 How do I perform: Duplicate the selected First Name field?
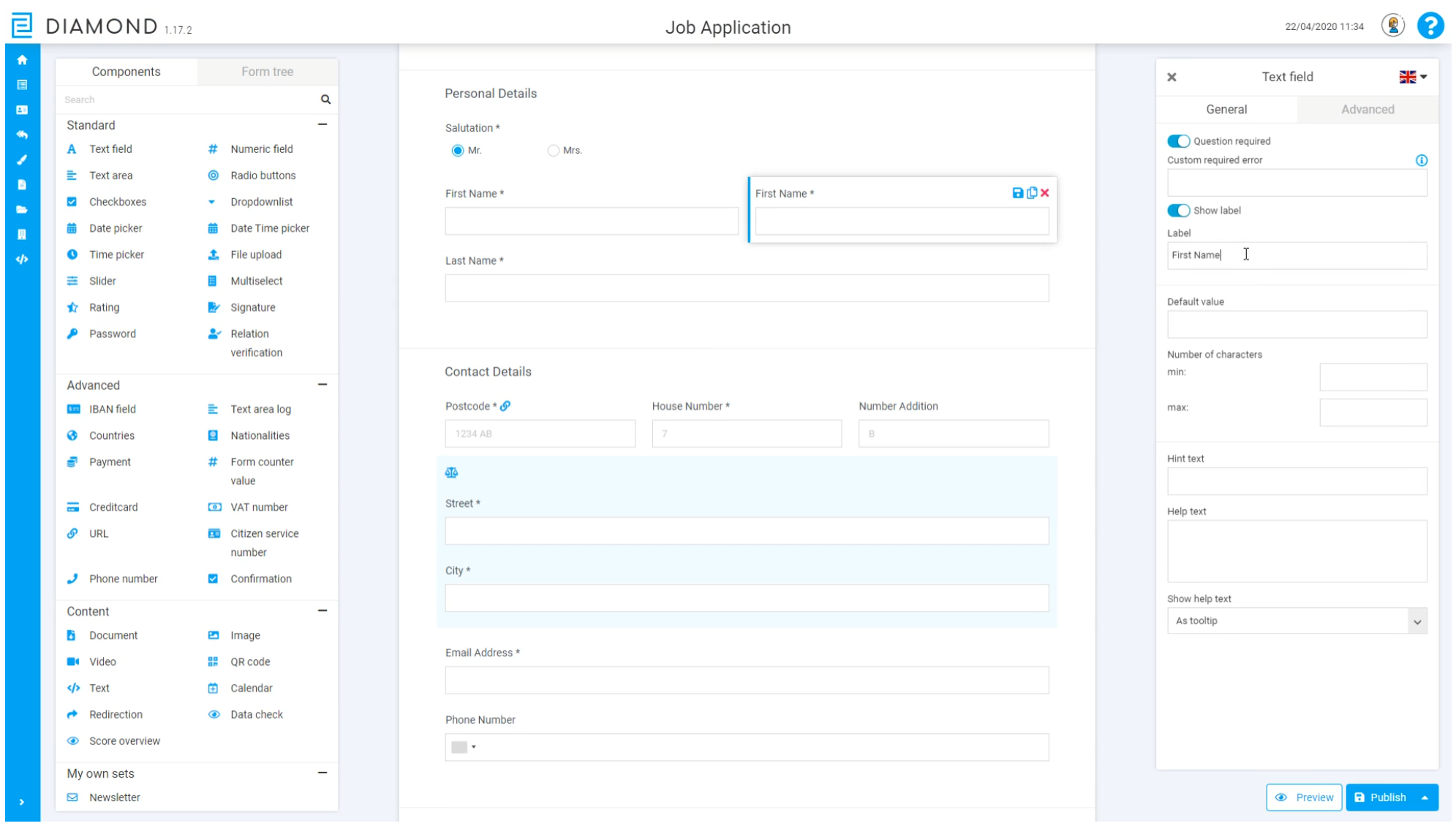tap(1031, 193)
